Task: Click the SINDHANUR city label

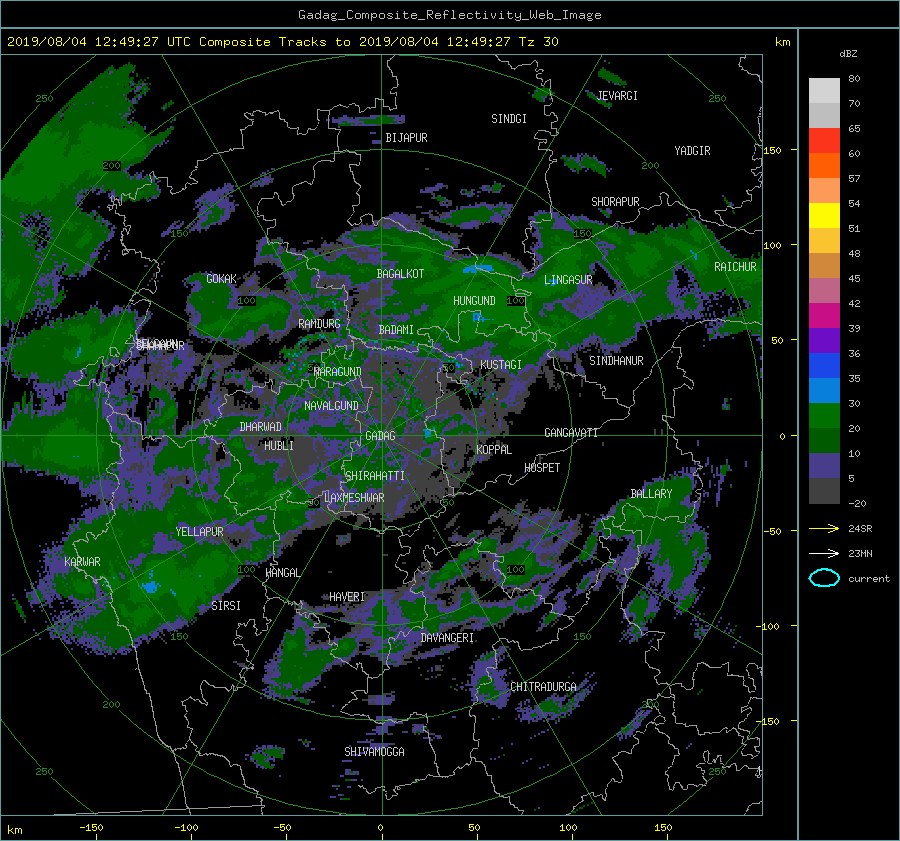Action: coord(616,361)
